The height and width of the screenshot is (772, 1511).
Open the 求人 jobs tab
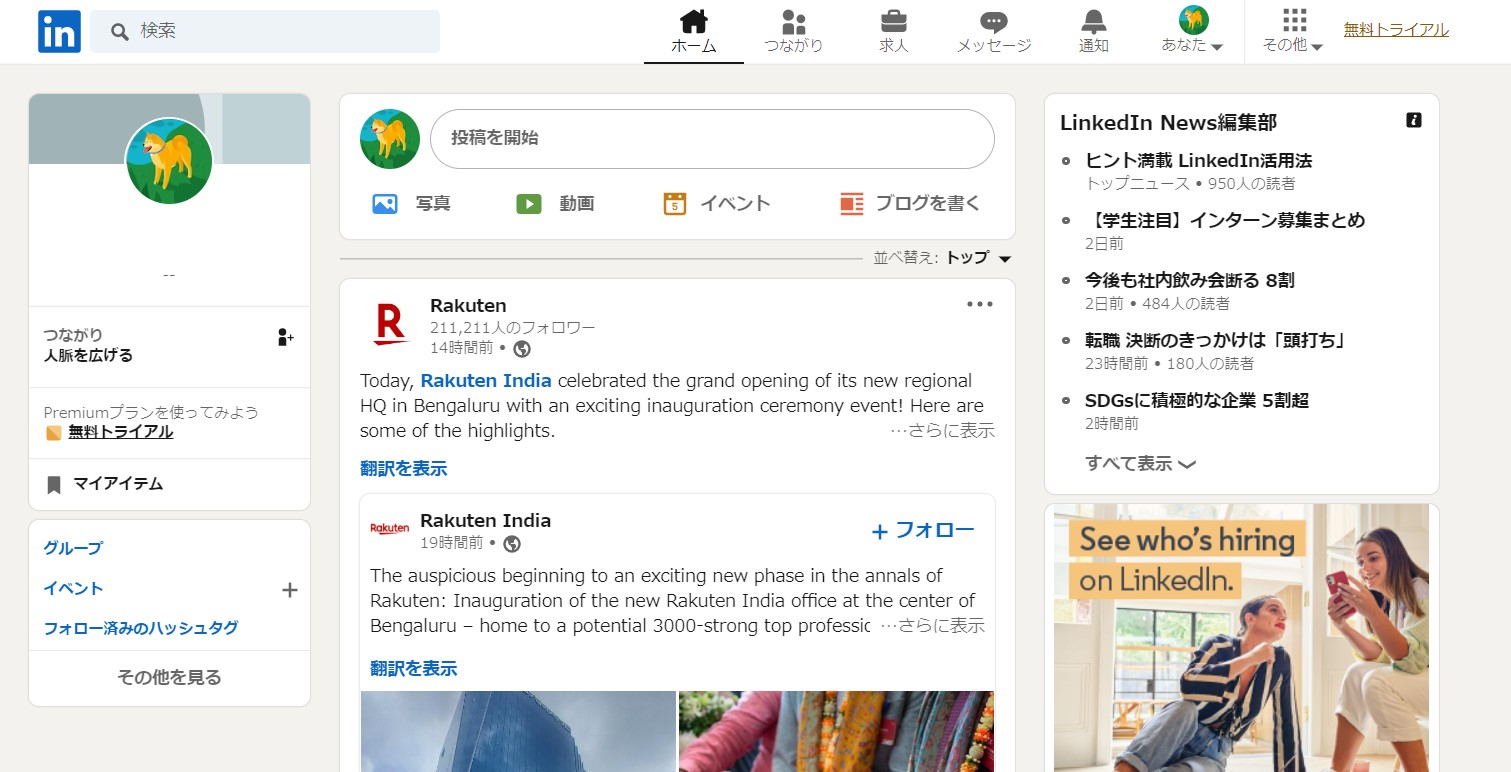click(x=894, y=32)
